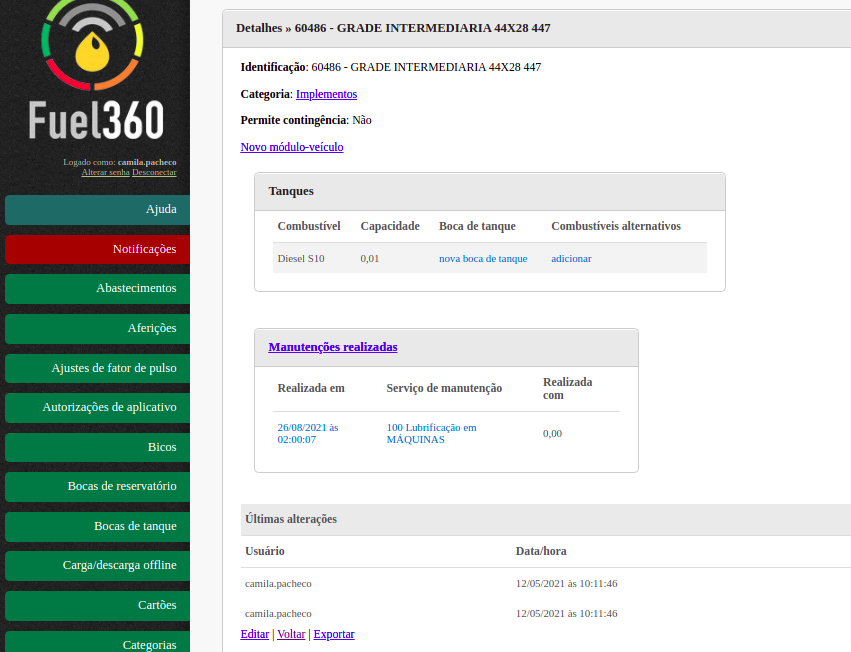Open Cartões in the sidebar
851x652 pixels.
pyautogui.click(x=97, y=605)
